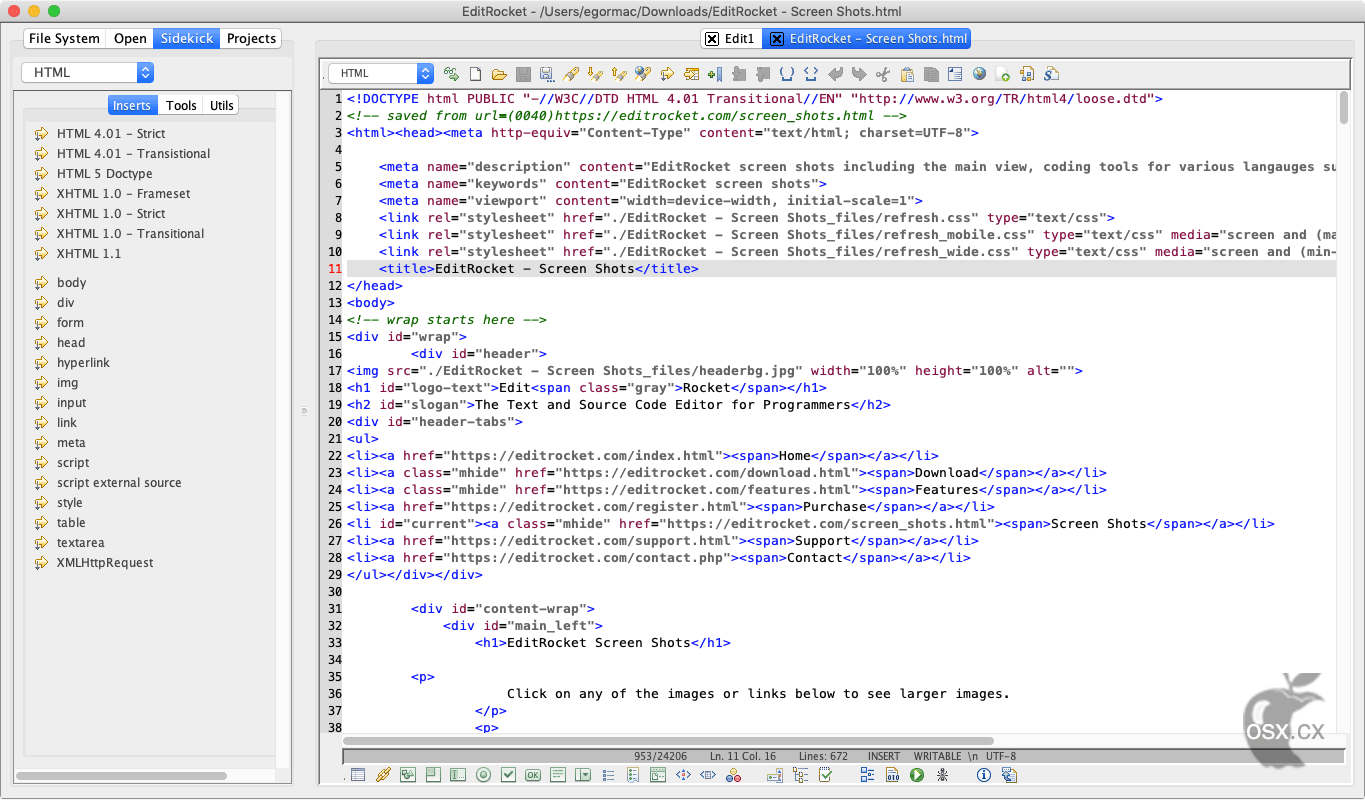Click the bug debug icon
The height and width of the screenshot is (800, 1365).
[942, 775]
